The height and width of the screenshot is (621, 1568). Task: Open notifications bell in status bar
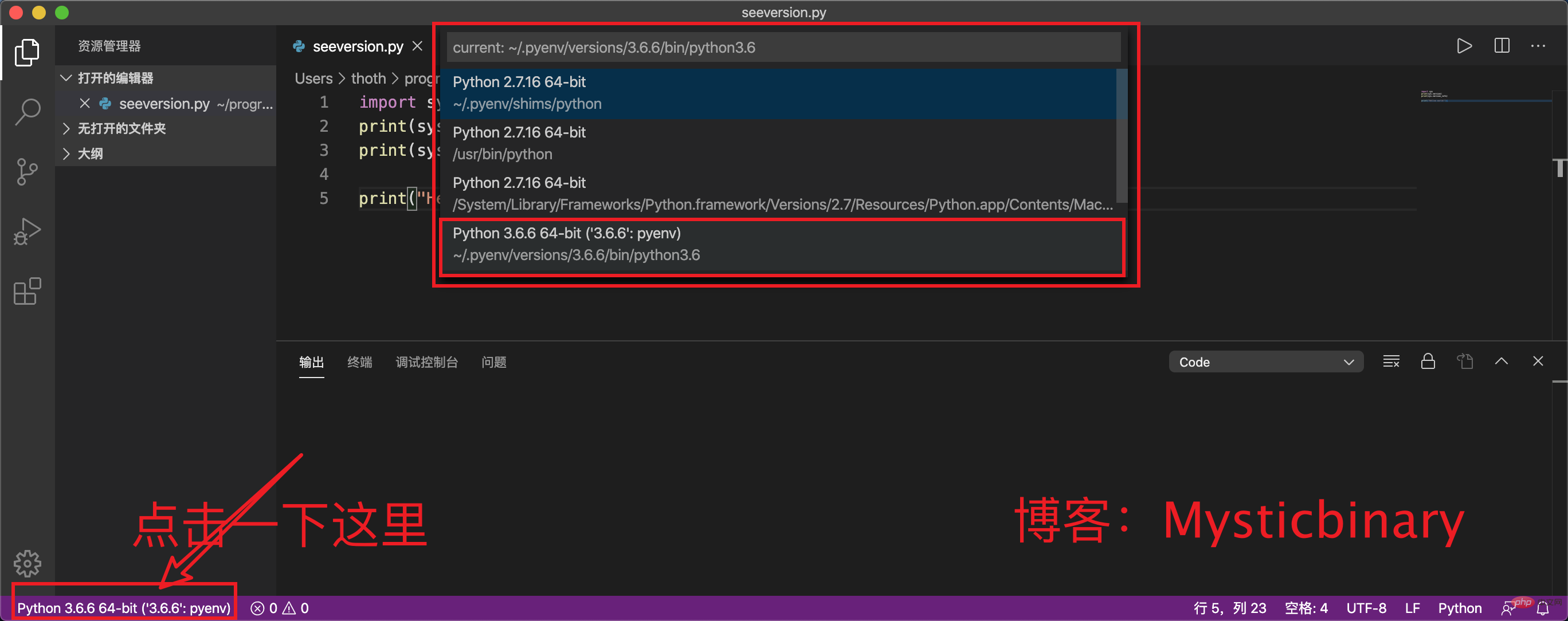pyautogui.click(x=1542, y=608)
